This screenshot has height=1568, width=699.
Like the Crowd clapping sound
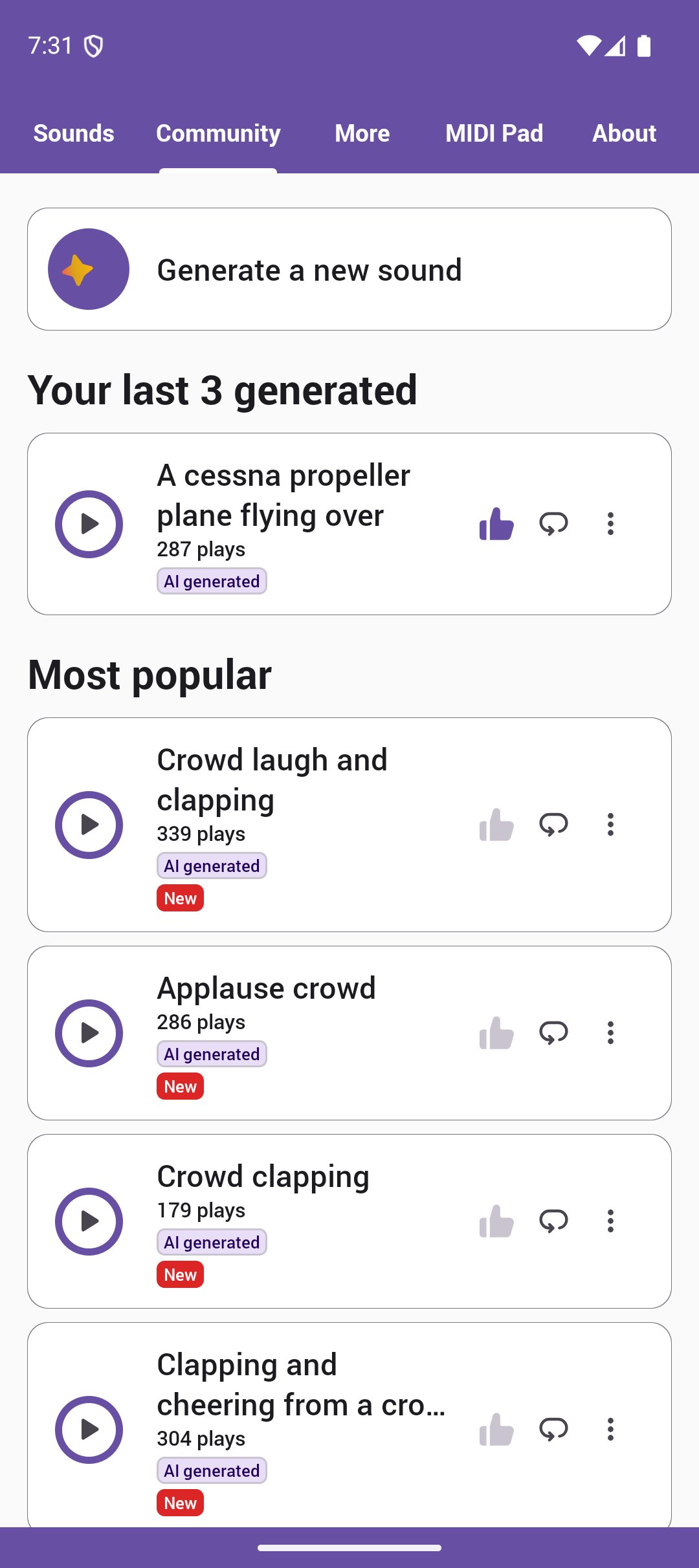coord(496,1221)
